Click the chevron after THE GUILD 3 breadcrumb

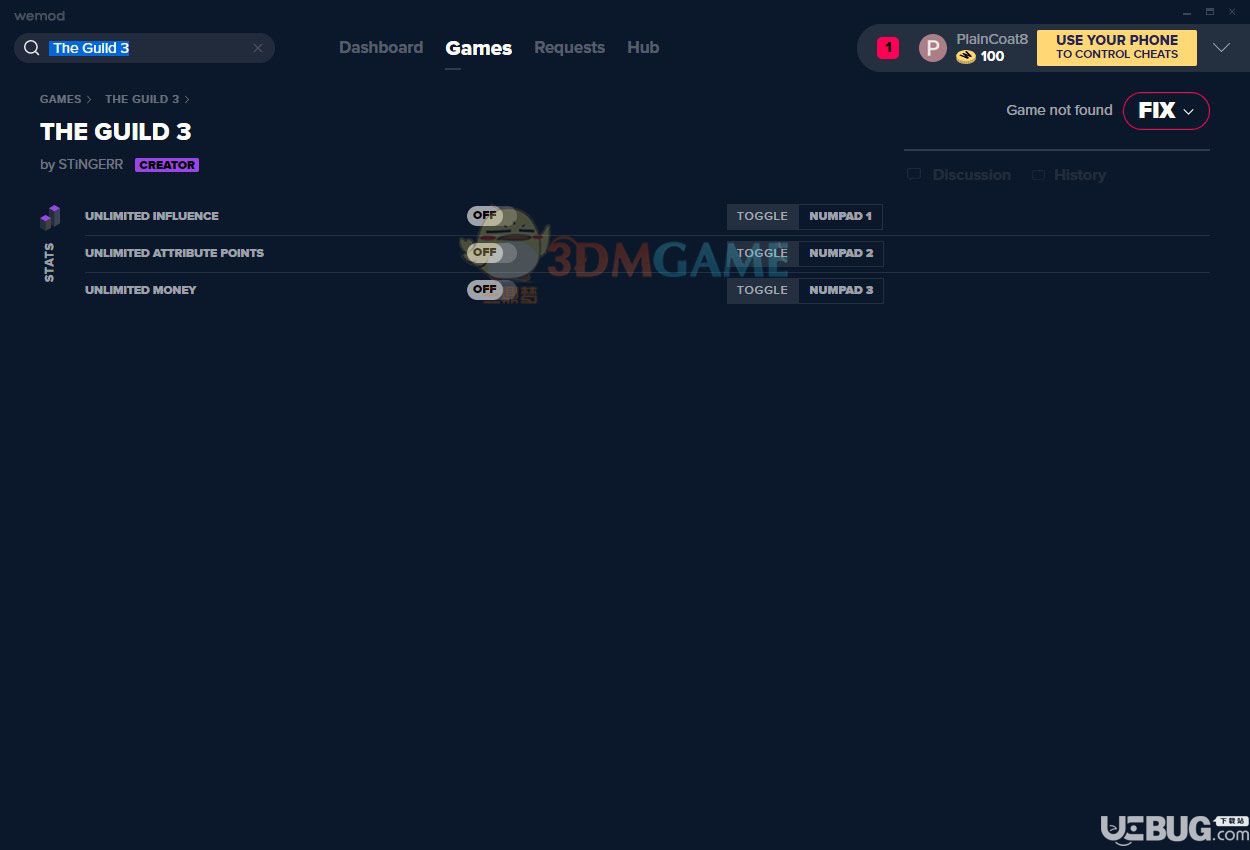(187, 99)
